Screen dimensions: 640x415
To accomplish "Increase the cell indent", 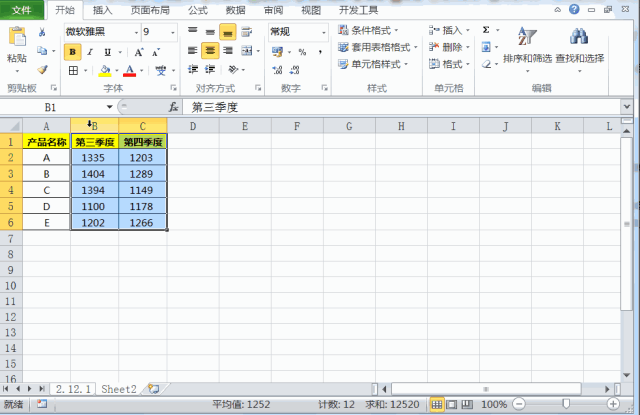I will pos(210,69).
